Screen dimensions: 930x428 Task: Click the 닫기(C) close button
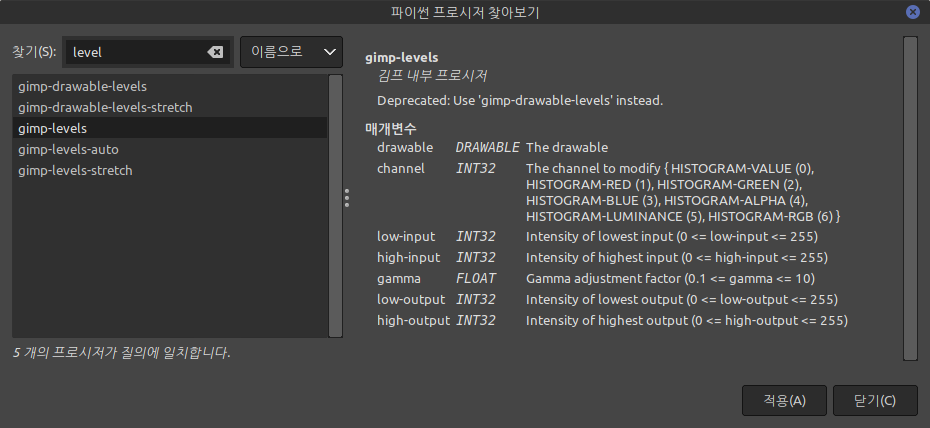[x=875, y=401]
